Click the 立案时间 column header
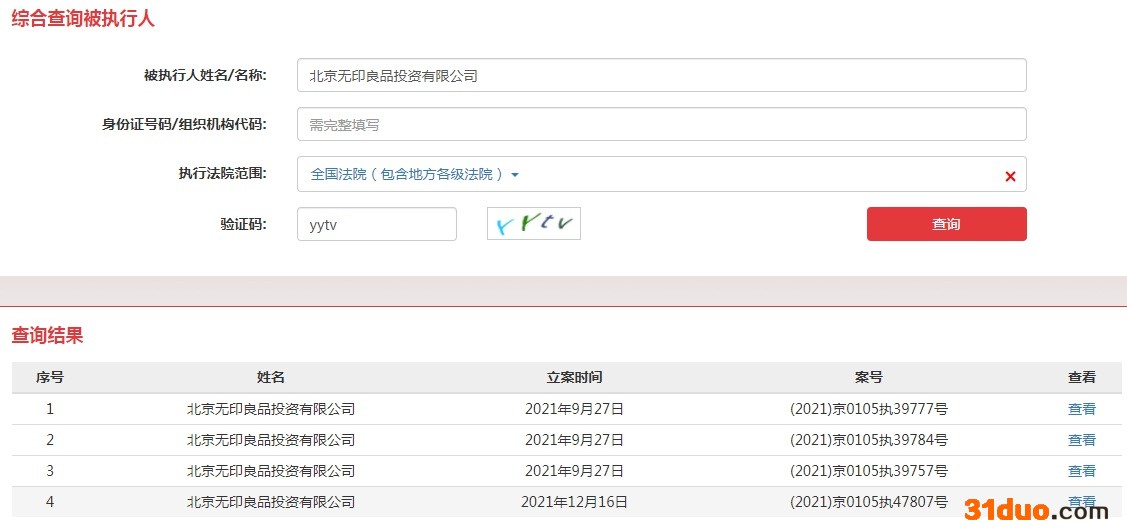This screenshot has height=532, width=1127. tap(574, 377)
